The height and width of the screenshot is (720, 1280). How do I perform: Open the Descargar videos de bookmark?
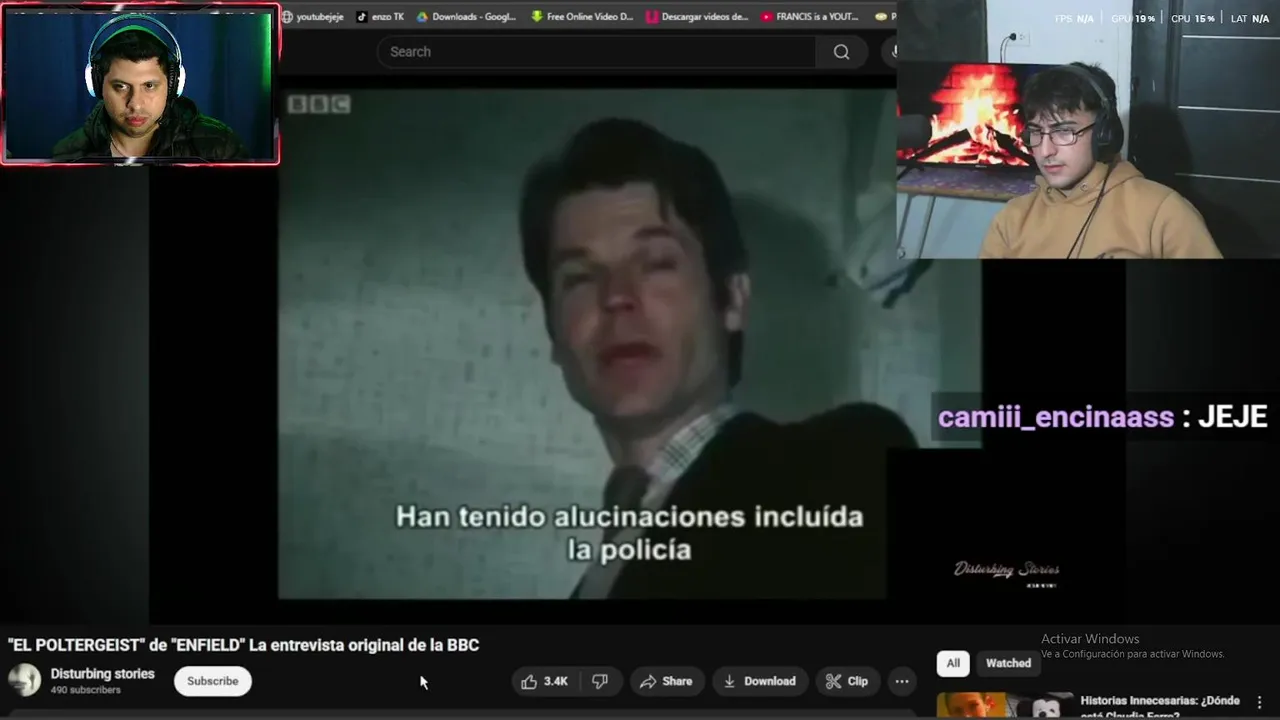coord(697,17)
